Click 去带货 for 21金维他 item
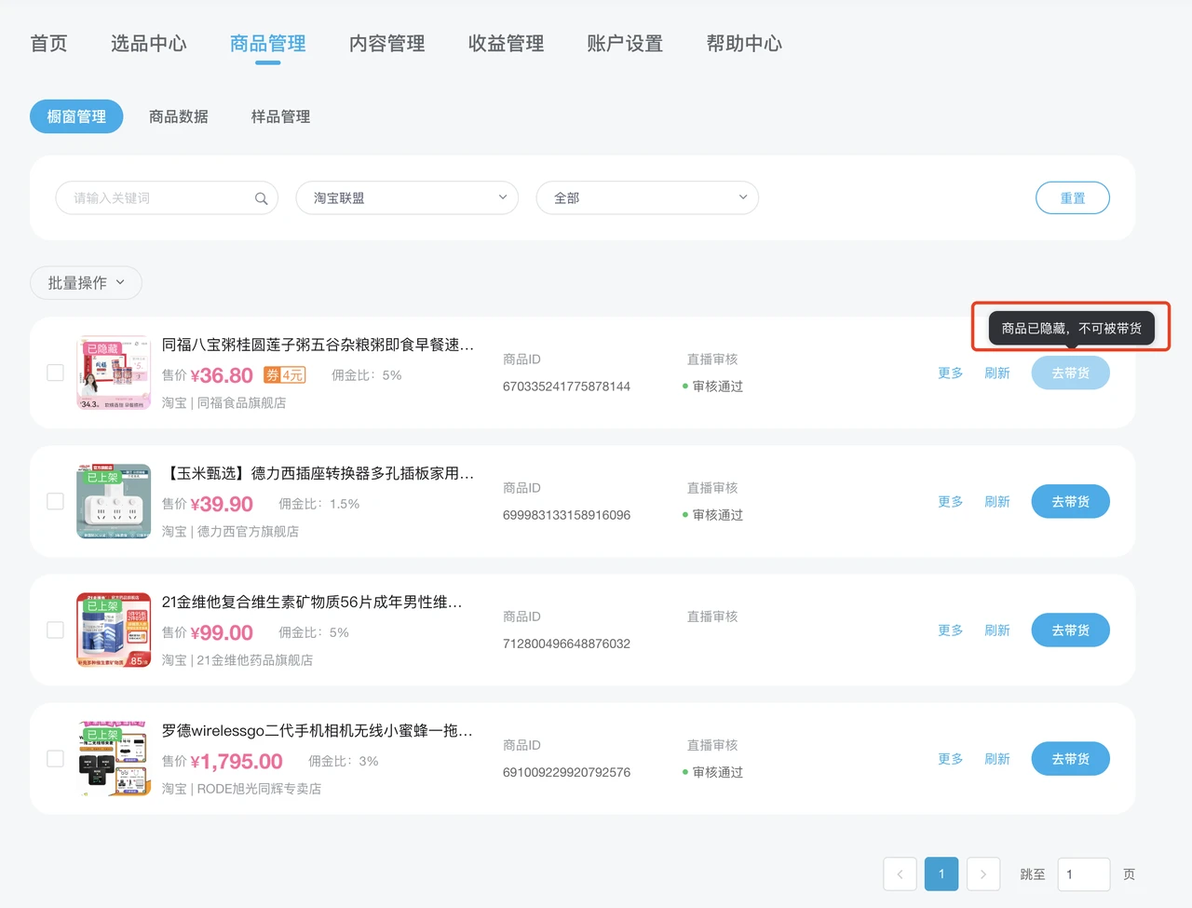Screen dimensions: 1192x908 [x=1070, y=630]
